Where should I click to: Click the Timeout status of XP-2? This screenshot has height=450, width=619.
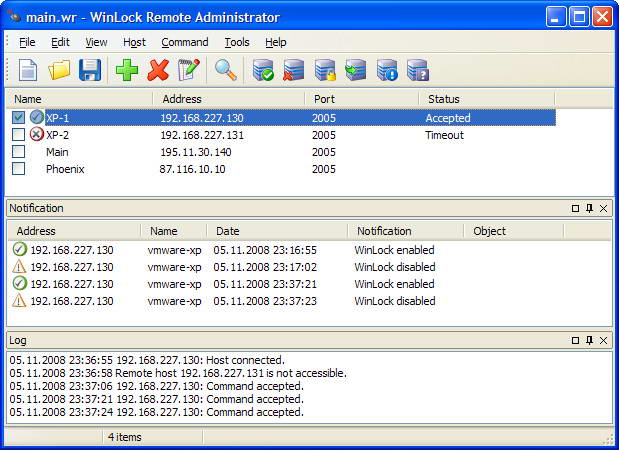click(445, 135)
